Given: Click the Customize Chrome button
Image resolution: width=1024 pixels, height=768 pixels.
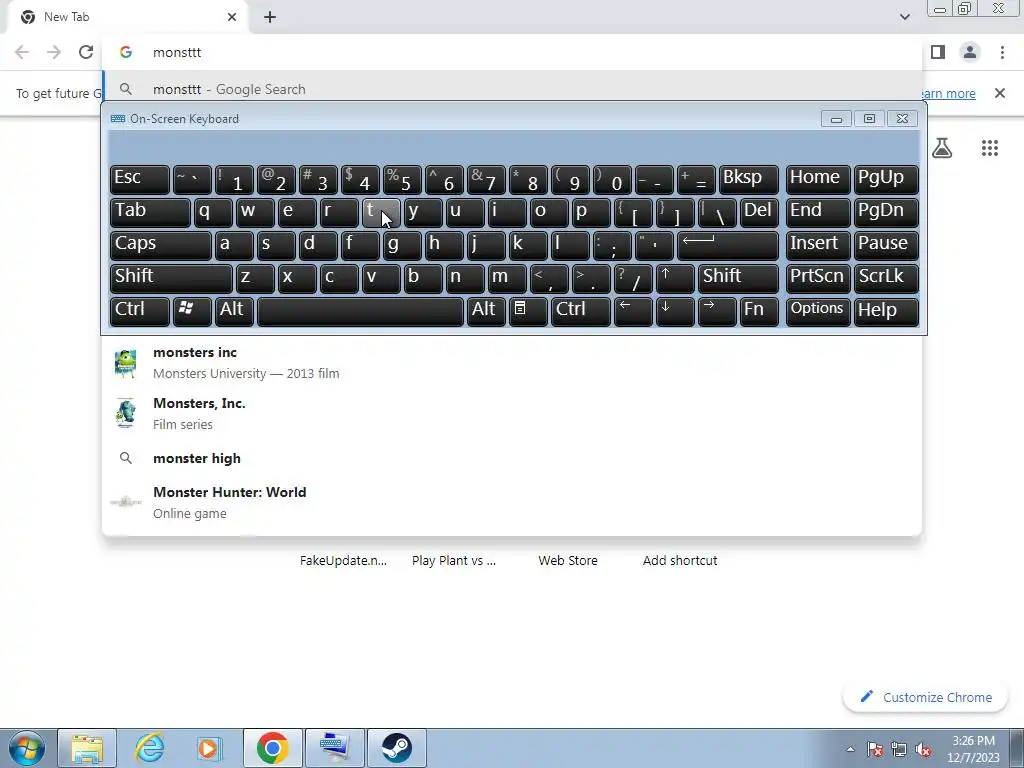Looking at the screenshot, I should coord(925,697).
